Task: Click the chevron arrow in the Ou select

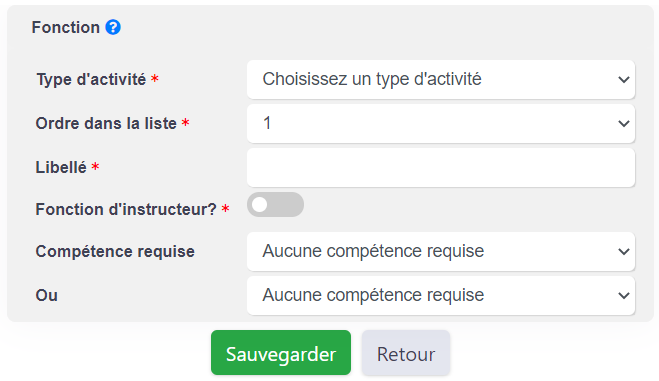Action: coord(624,295)
